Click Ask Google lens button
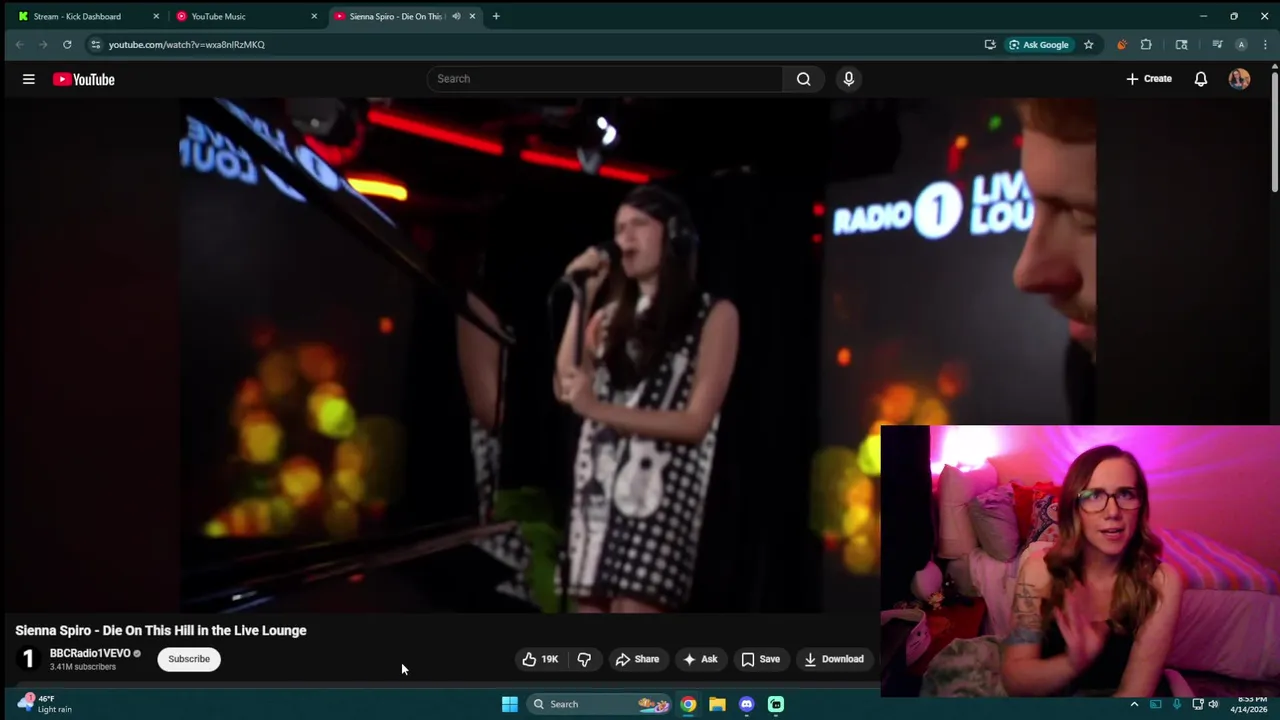1280x720 pixels. point(1039,44)
